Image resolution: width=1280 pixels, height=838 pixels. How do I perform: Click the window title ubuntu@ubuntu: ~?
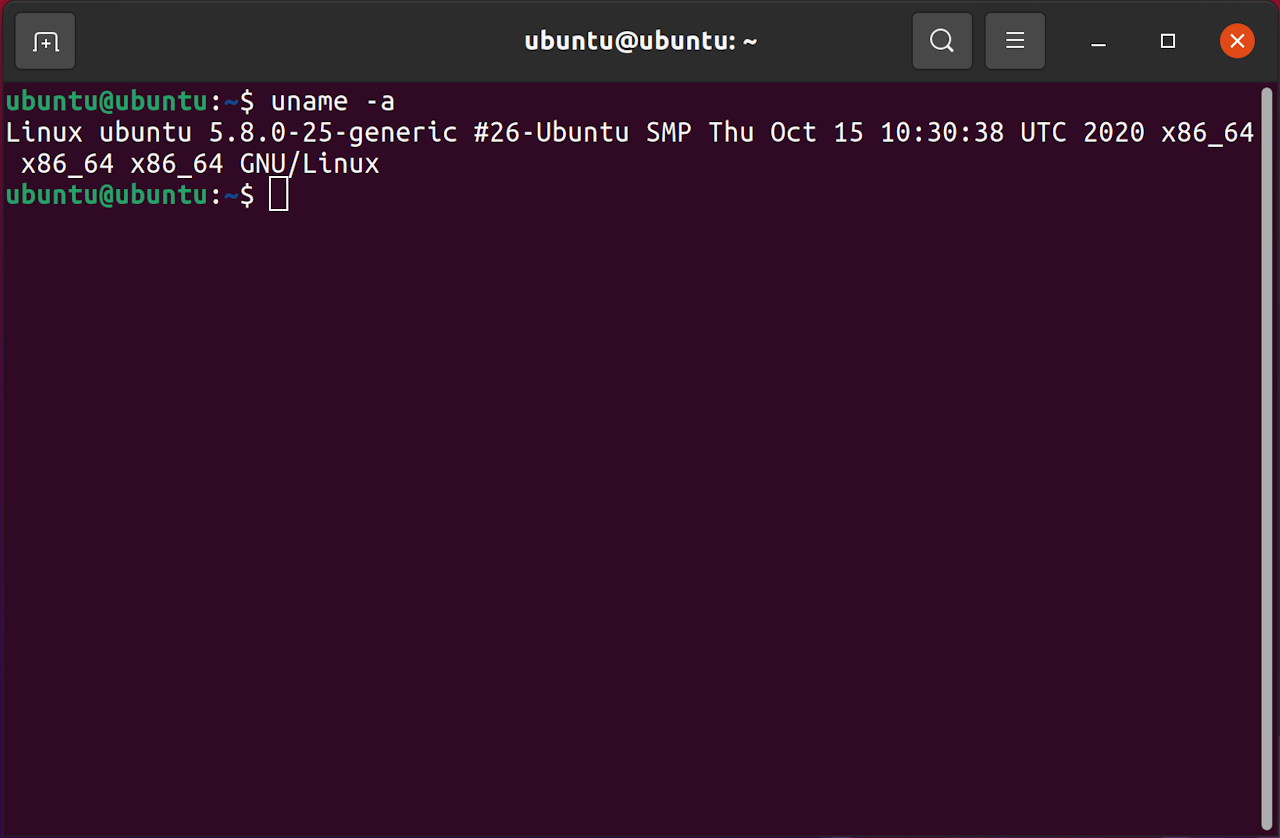[641, 41]
